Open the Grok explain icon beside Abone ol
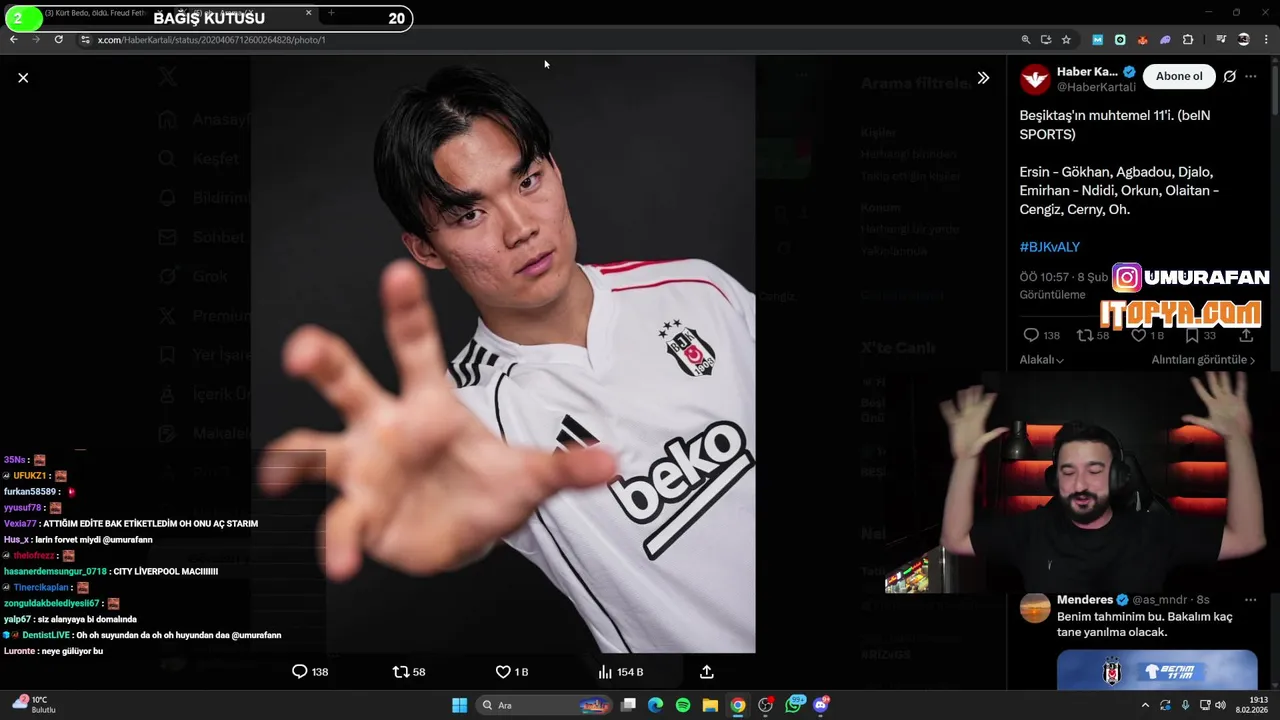The width and height of the screenshot is (1280, 720). (1229, 76)
